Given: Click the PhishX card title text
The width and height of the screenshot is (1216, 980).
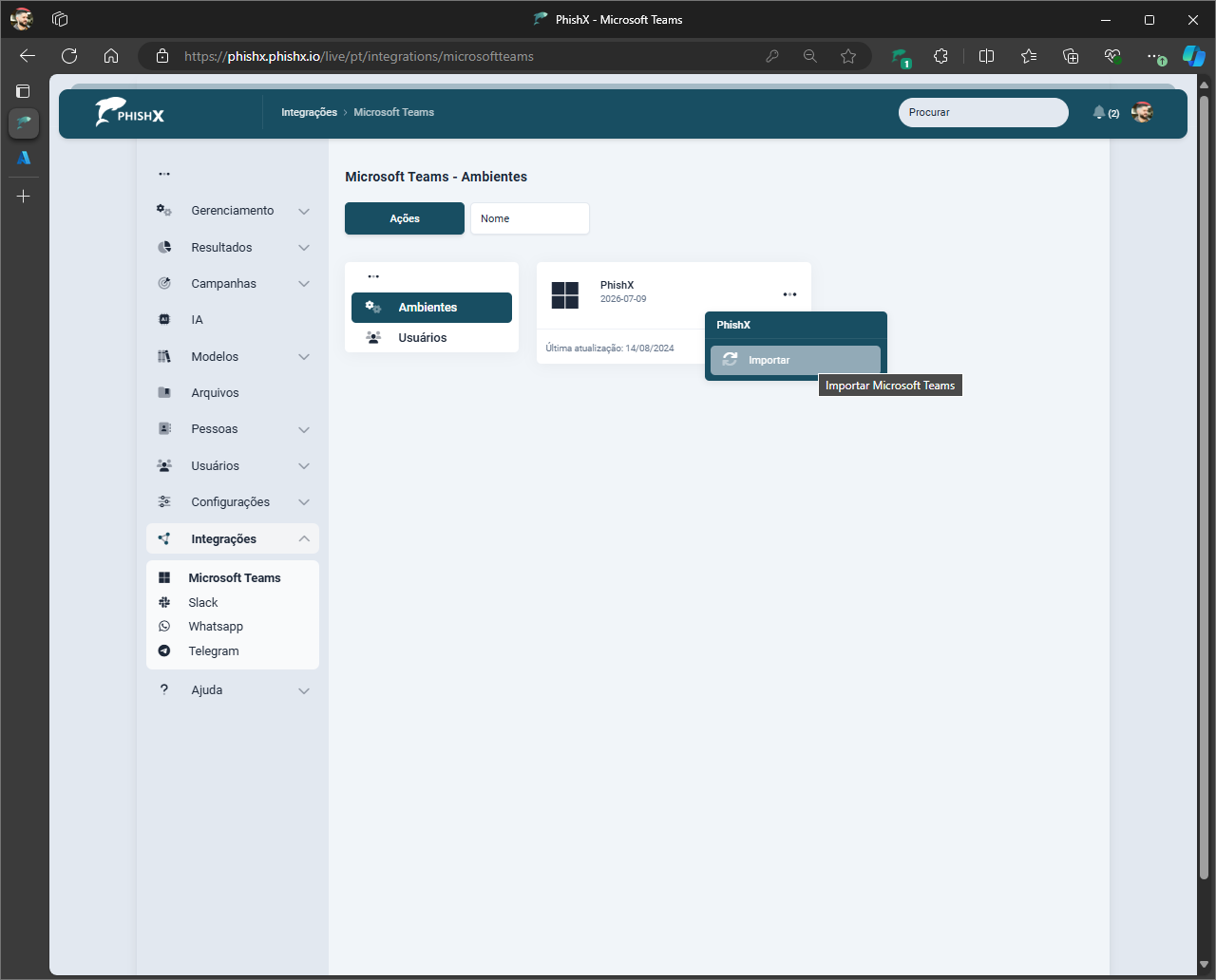Looking at the screenshot, I should (617, 285).
